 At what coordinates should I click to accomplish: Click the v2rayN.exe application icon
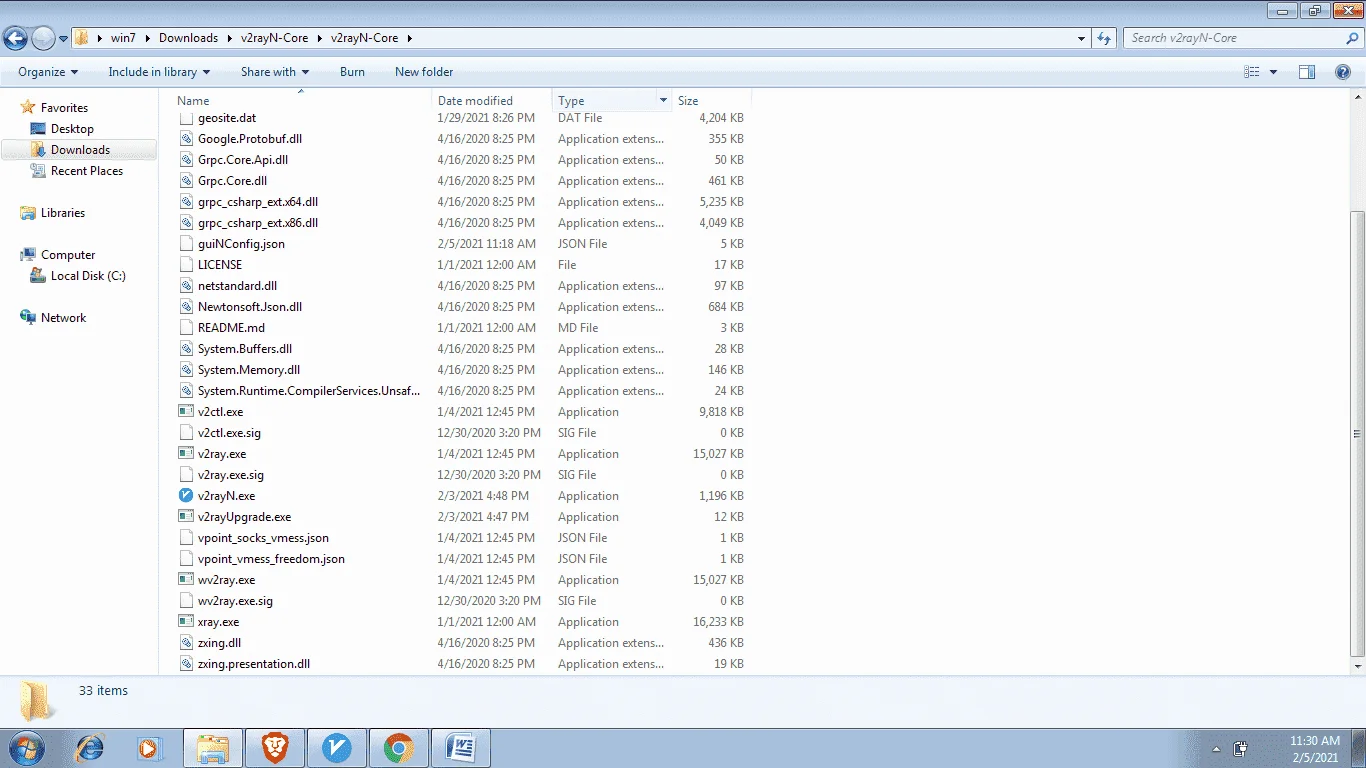(x=186, y=496)
